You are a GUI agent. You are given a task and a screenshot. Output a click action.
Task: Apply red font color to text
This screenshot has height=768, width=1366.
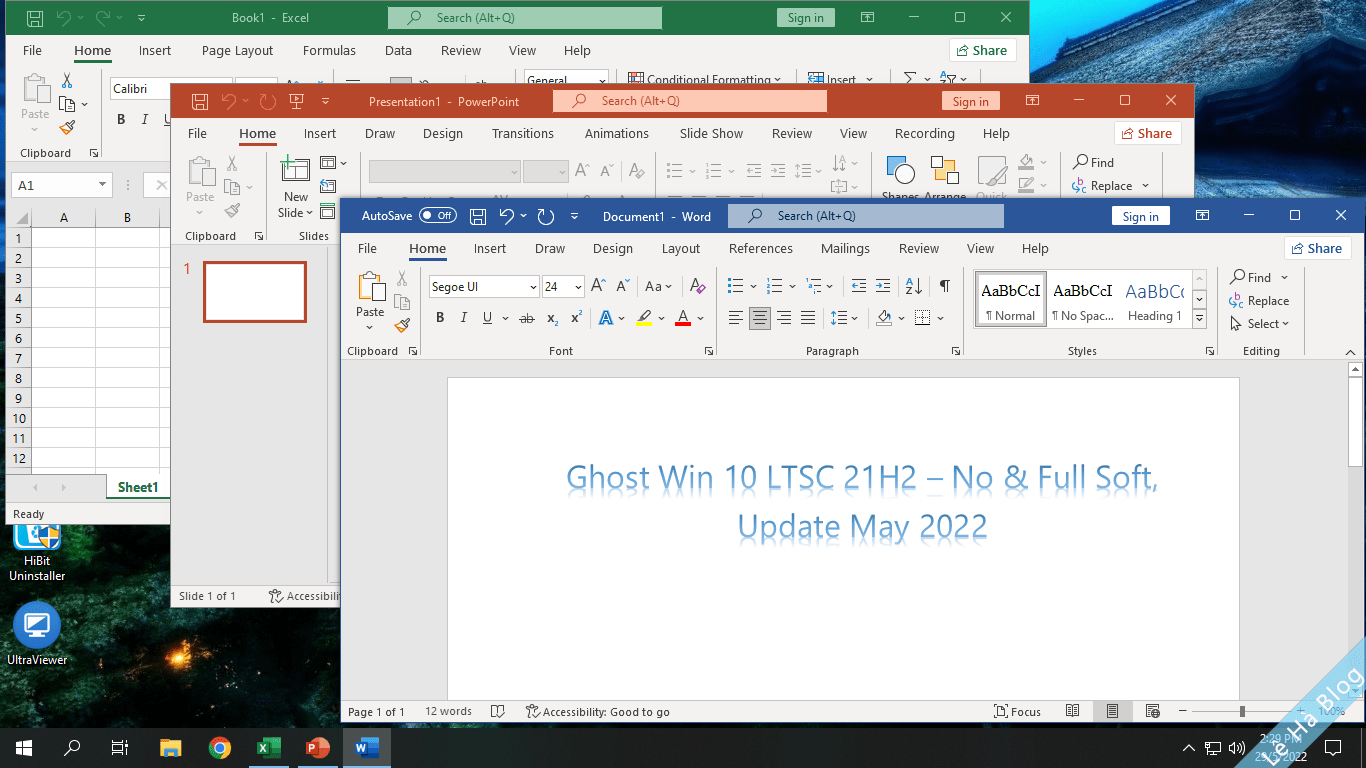coord(682,318)
